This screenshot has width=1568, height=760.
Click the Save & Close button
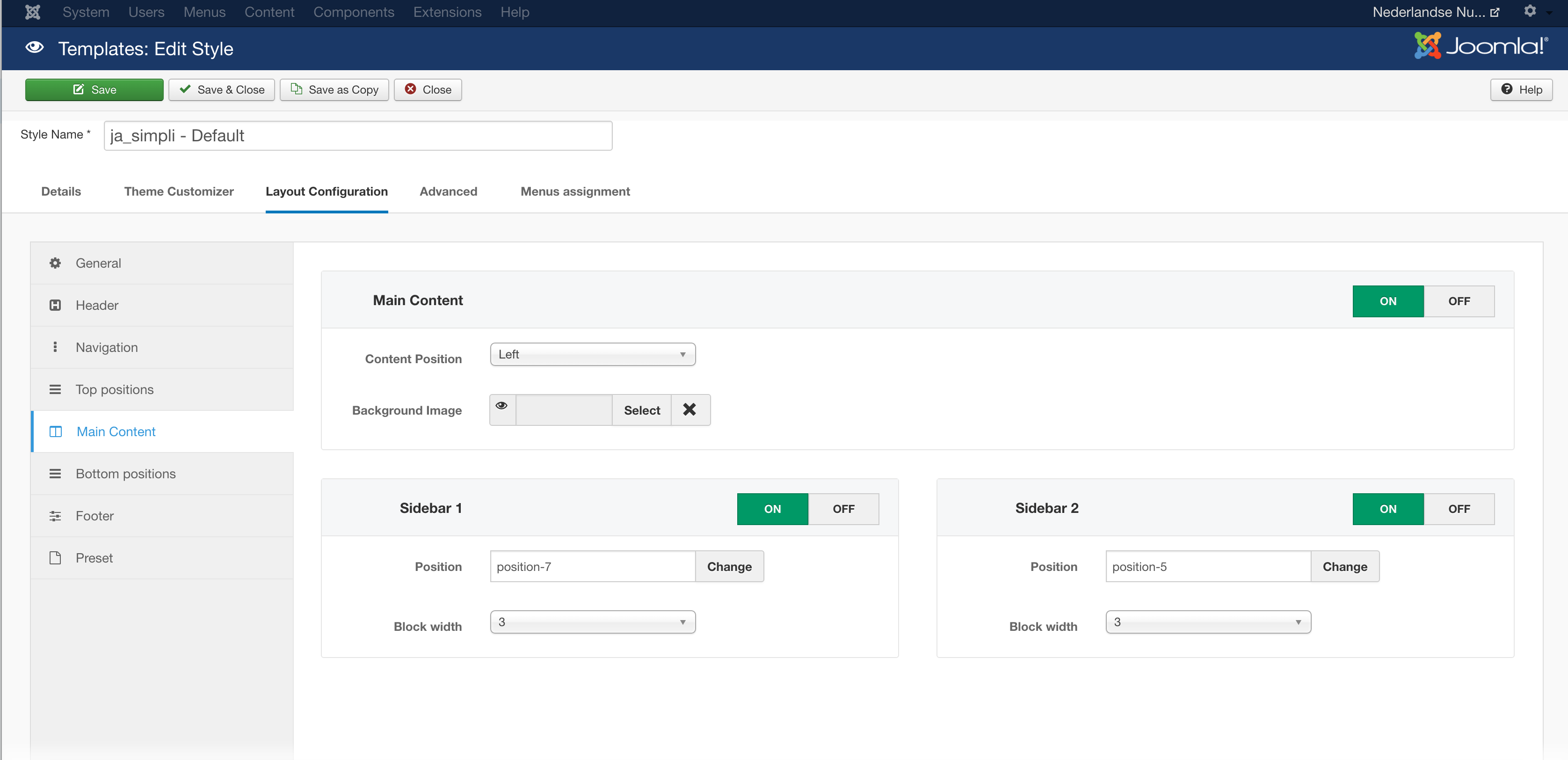pyautogui.click(x=222, y=89)
